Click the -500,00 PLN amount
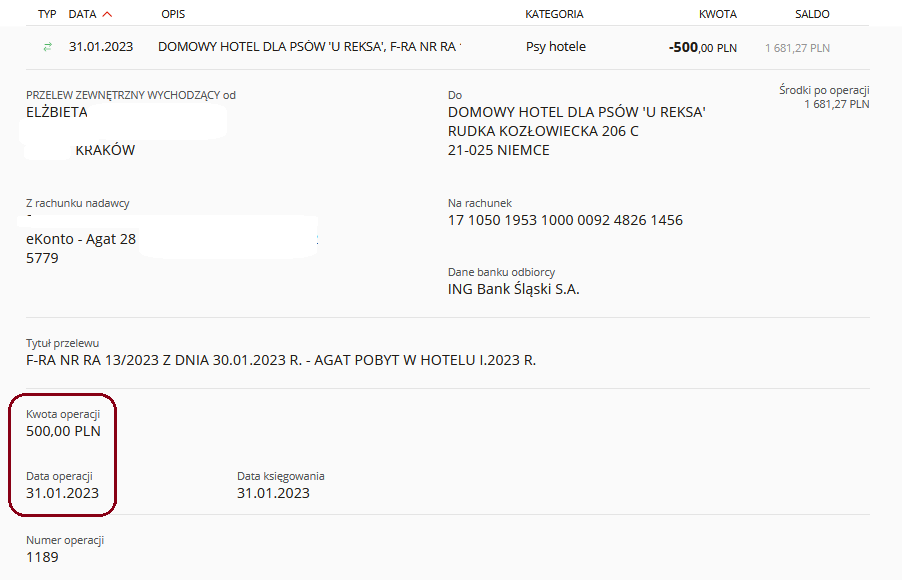Viewport: 902px width, 580px height. pos(702,47)
